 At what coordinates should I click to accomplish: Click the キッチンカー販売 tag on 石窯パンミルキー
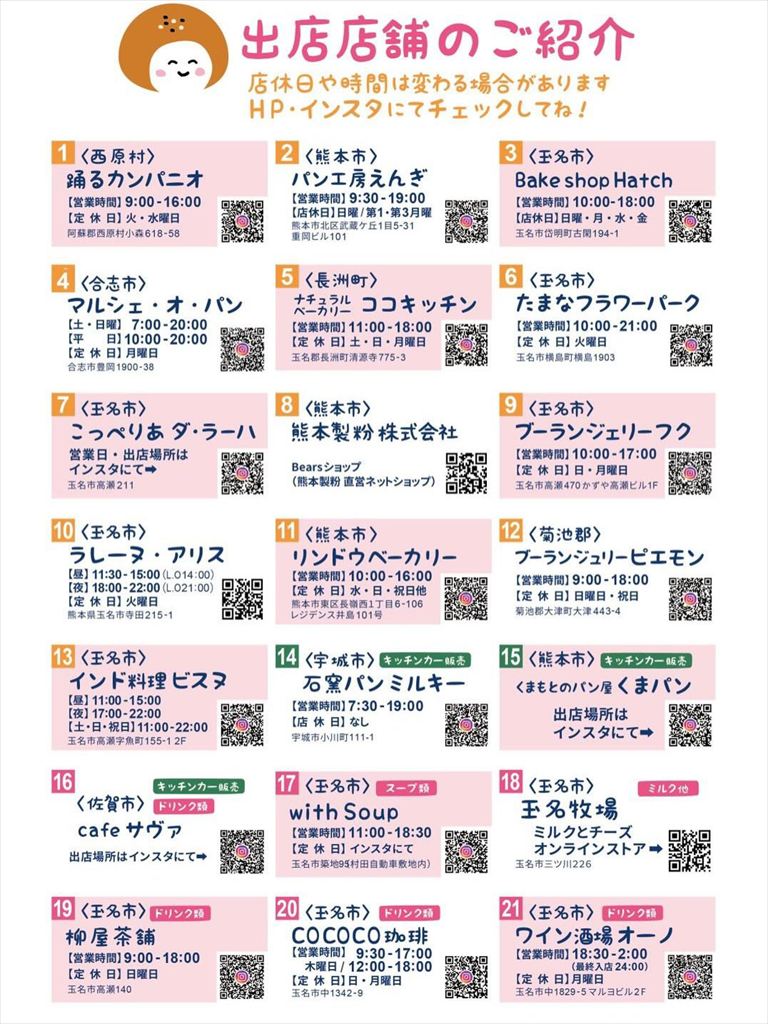(426, 660)
